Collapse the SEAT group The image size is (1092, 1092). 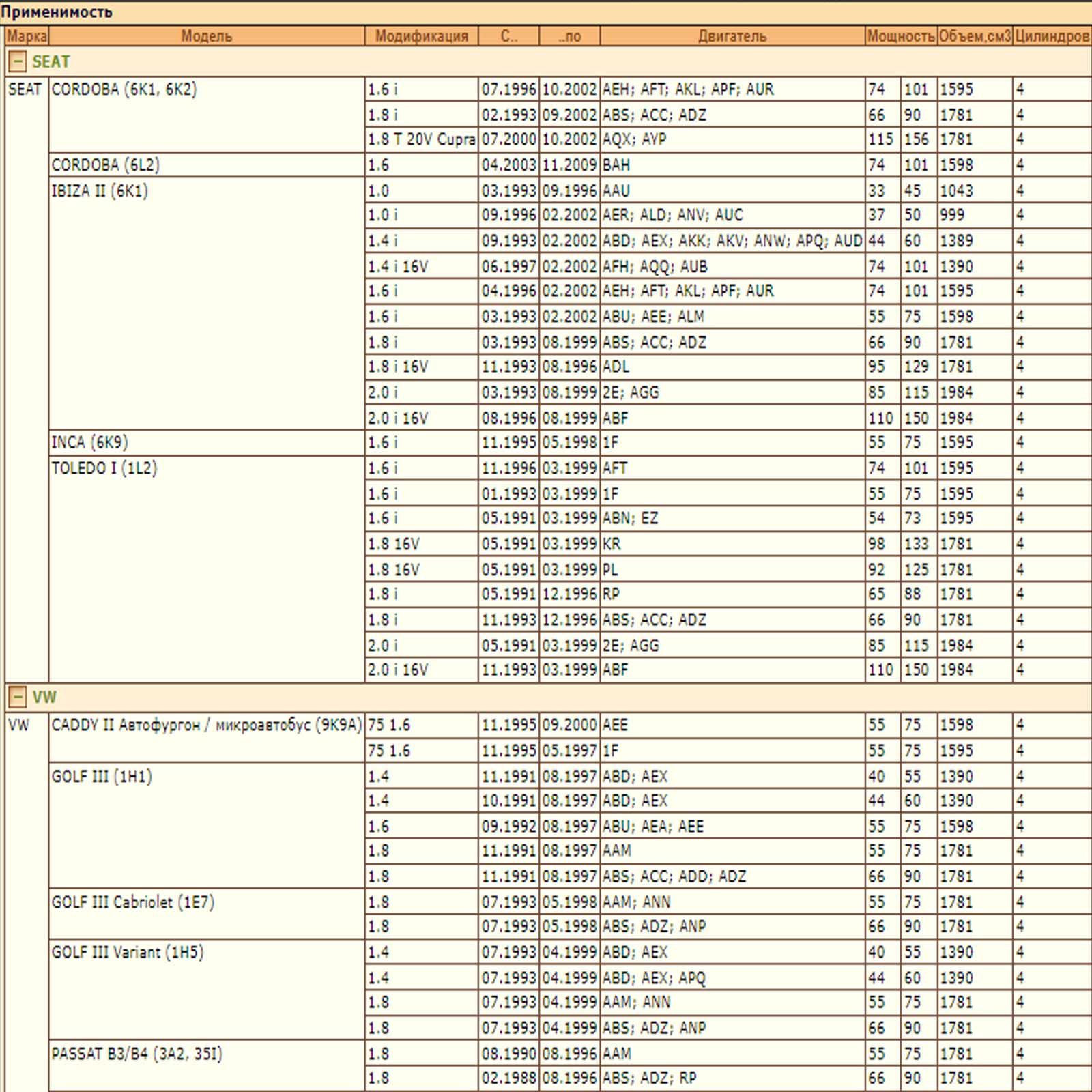17,61
